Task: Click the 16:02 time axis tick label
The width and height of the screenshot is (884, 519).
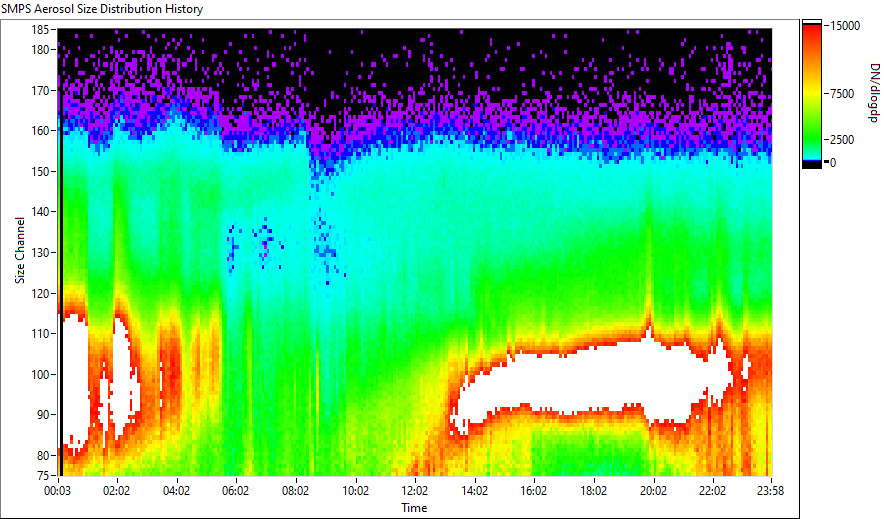Action: [533, 491]
